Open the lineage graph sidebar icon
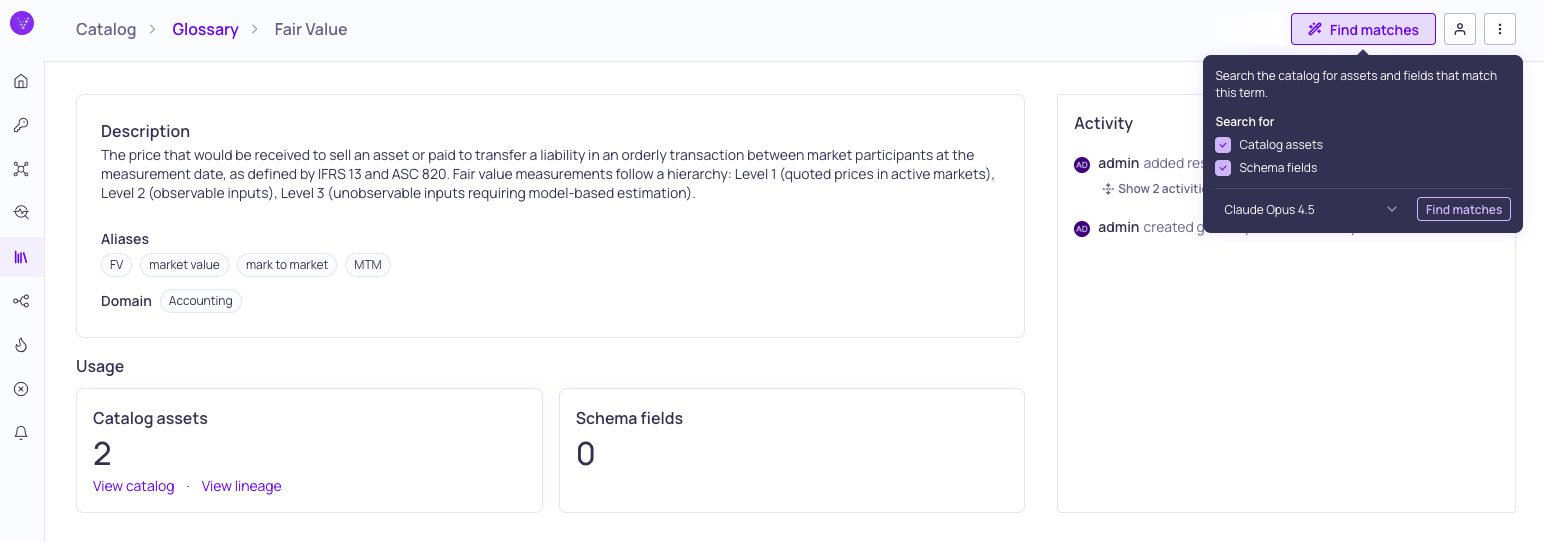 [x=21, y=301]
